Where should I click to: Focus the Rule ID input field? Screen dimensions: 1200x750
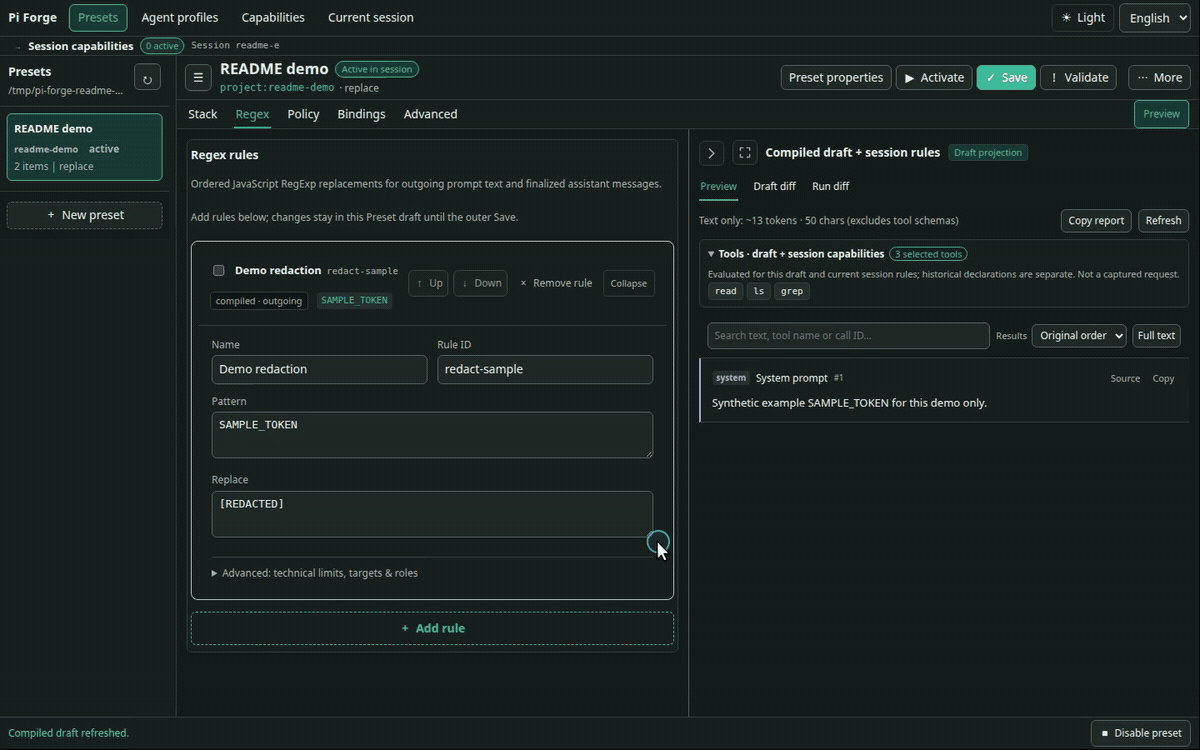tap(545, 369)
